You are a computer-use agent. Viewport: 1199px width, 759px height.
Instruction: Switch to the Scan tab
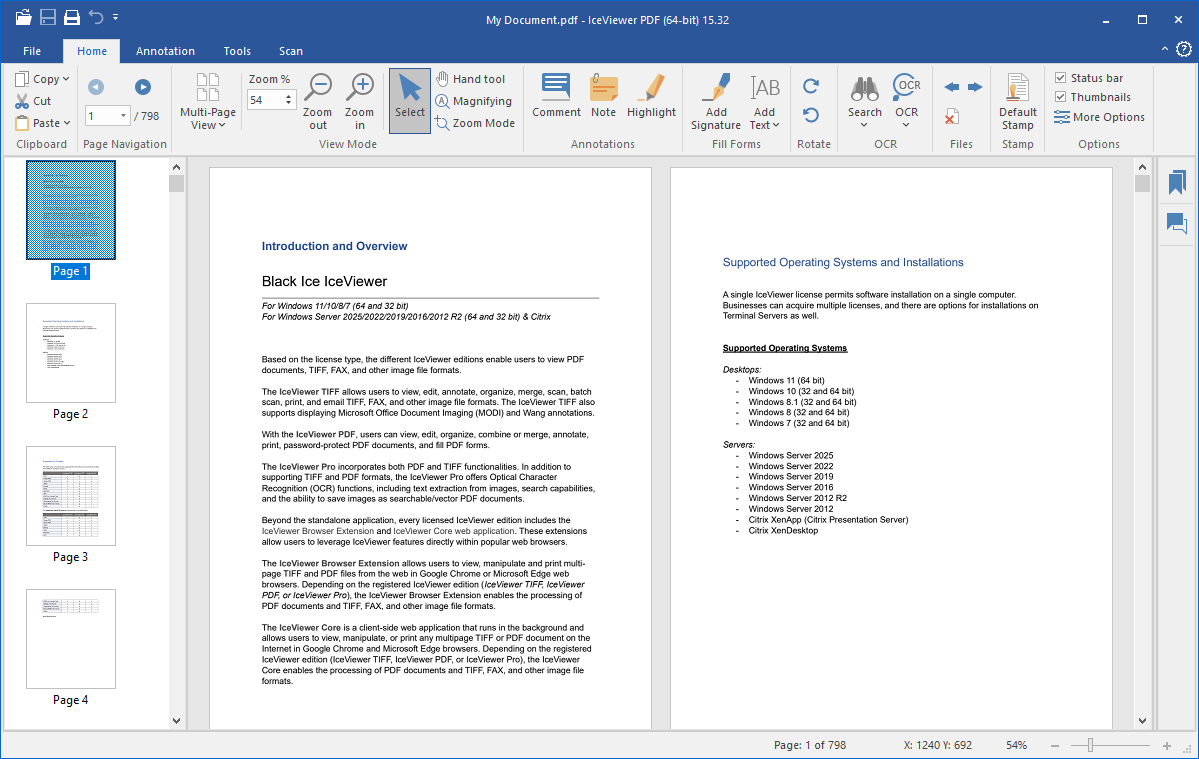coord(291,50)
